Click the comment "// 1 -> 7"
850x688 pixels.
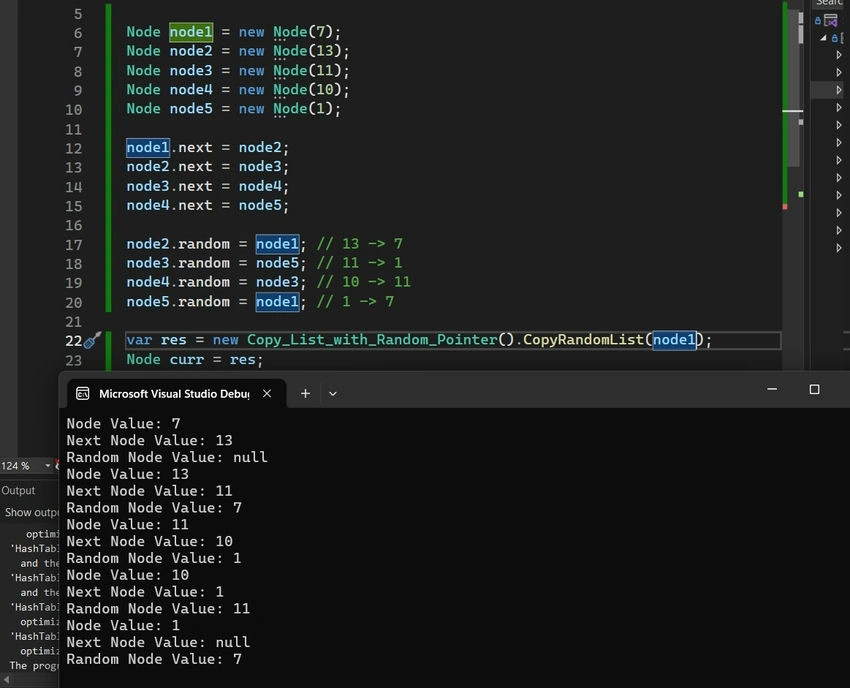click(355, 301)
